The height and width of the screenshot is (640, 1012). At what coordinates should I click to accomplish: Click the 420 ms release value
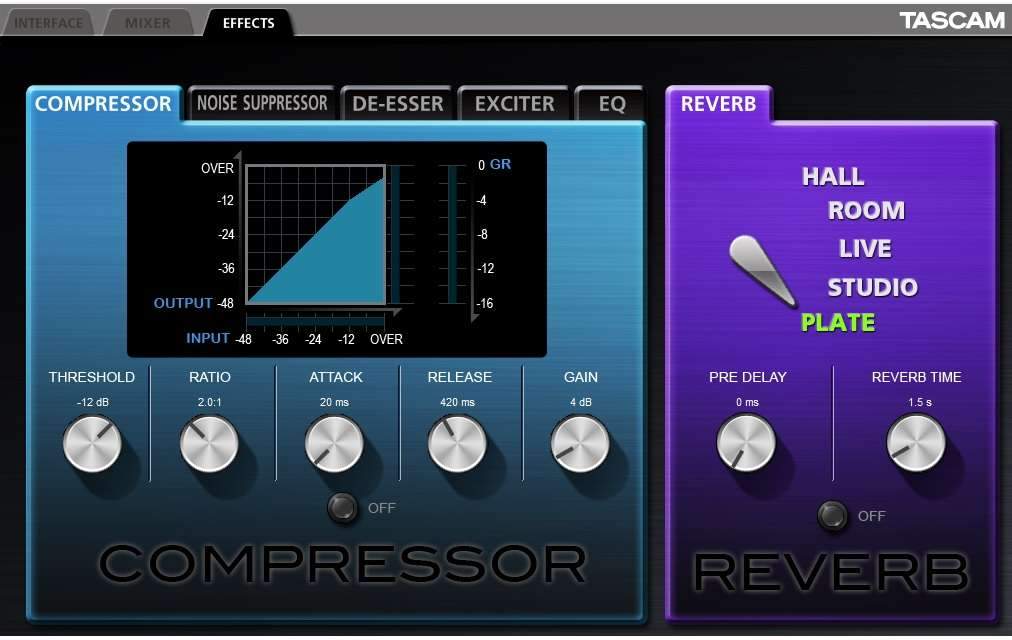458,402
